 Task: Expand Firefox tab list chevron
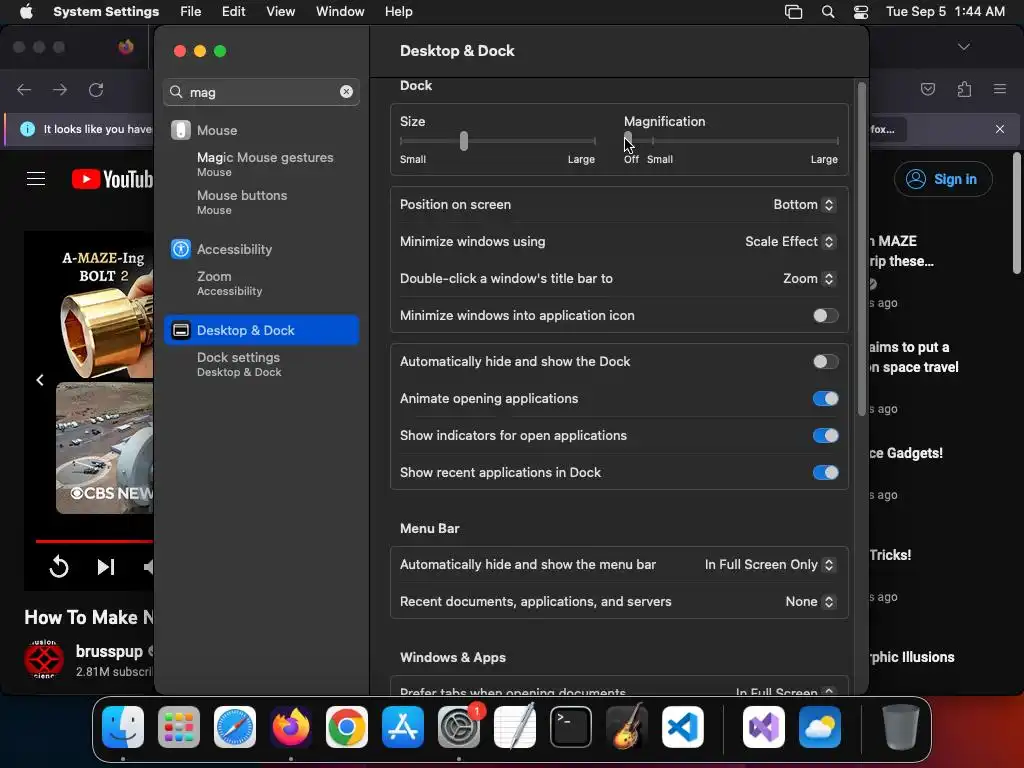pos(964,47)
